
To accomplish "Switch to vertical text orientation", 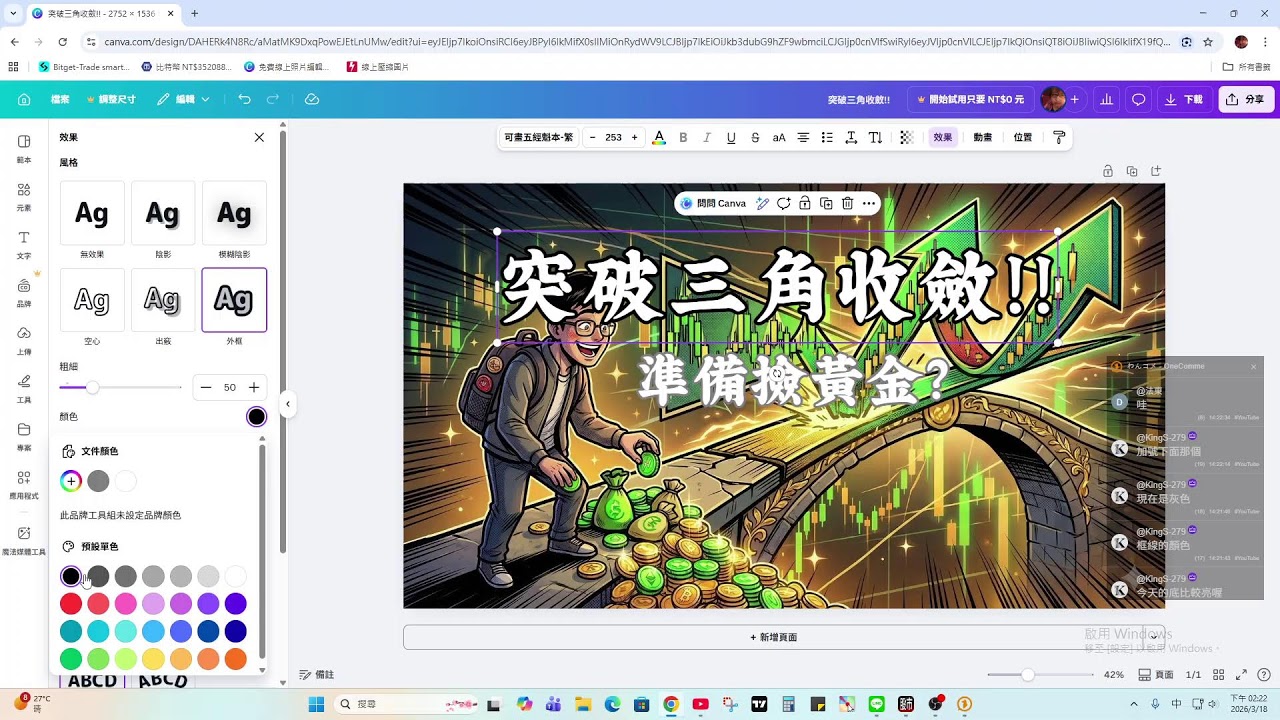I will 875,137.
